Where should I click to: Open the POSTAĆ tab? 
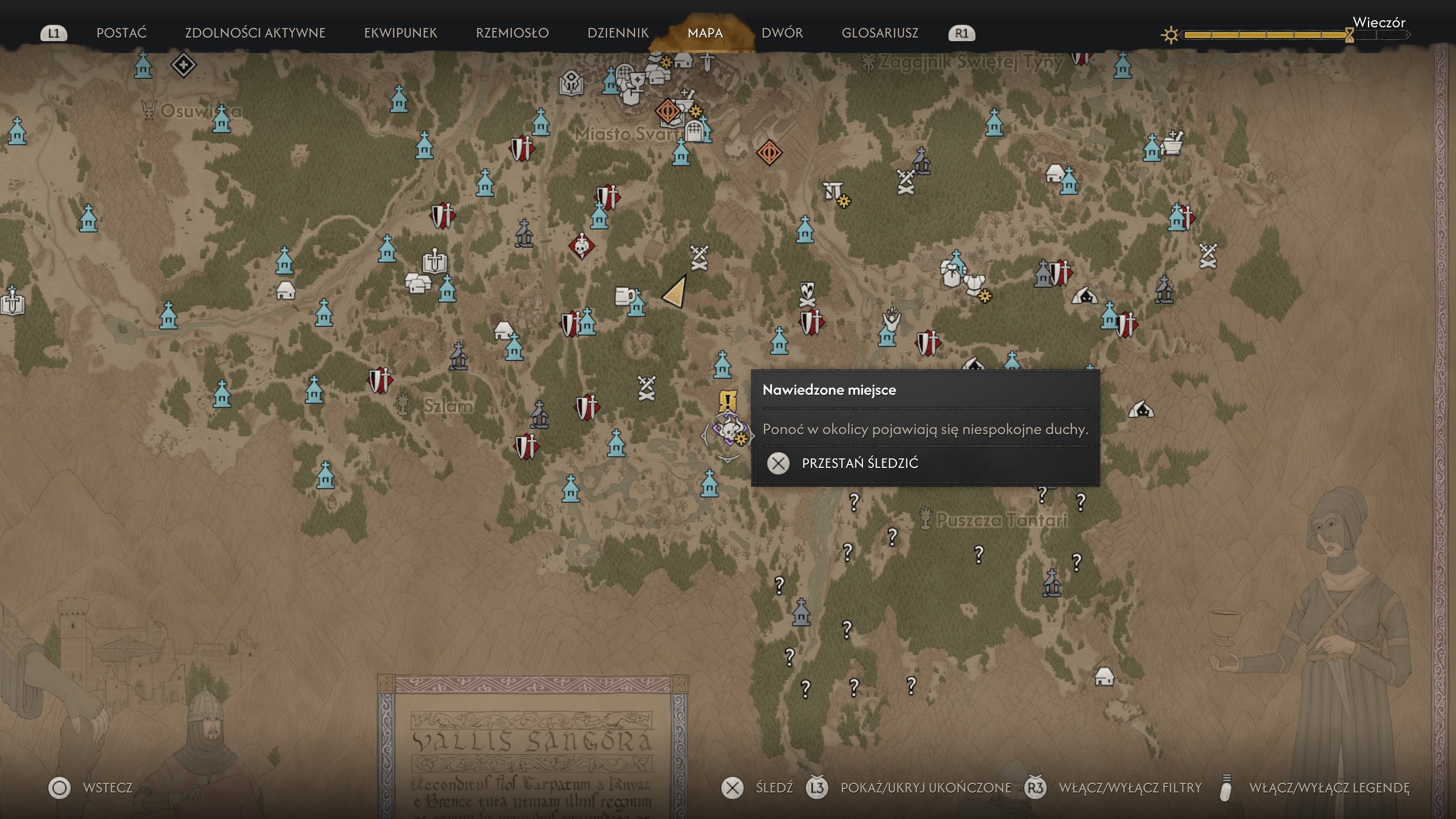tap(121, 33)
